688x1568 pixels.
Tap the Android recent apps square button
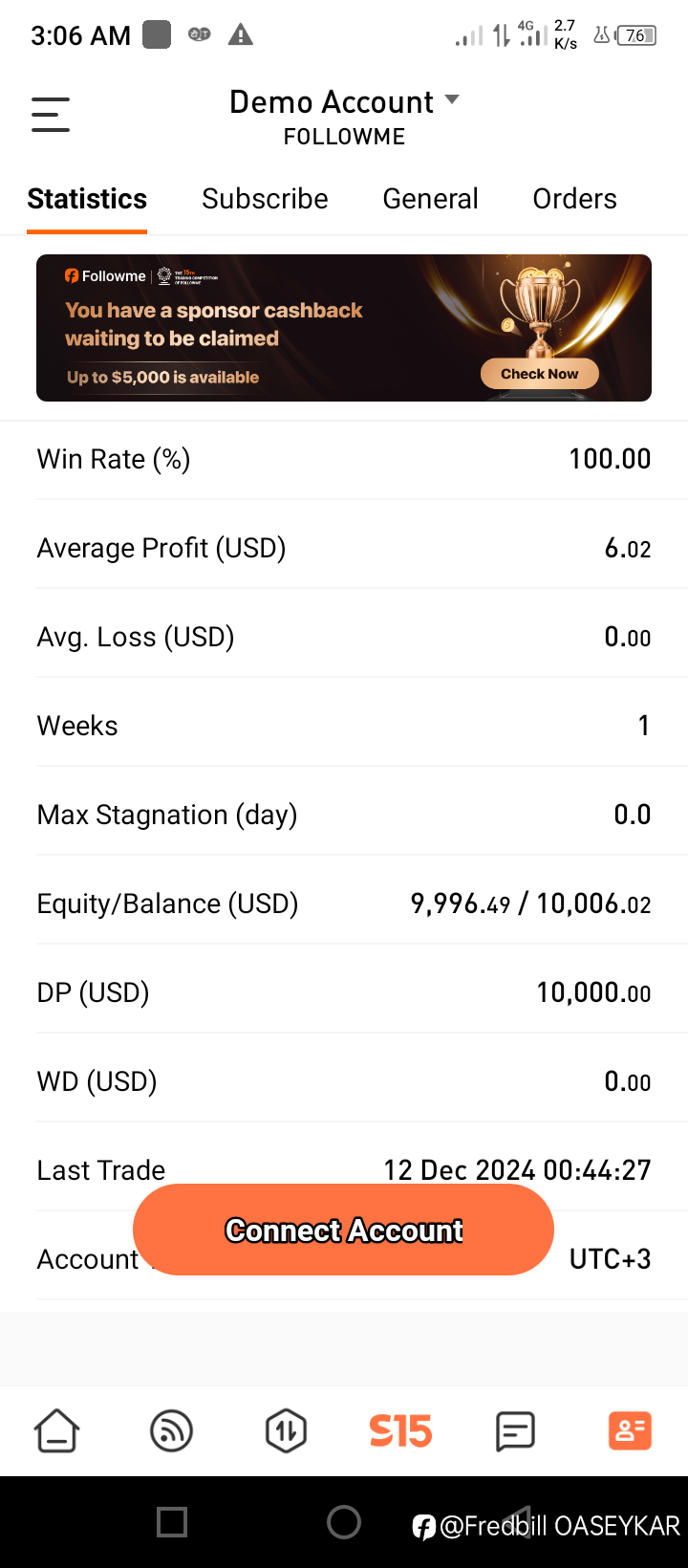(172, 1521)
